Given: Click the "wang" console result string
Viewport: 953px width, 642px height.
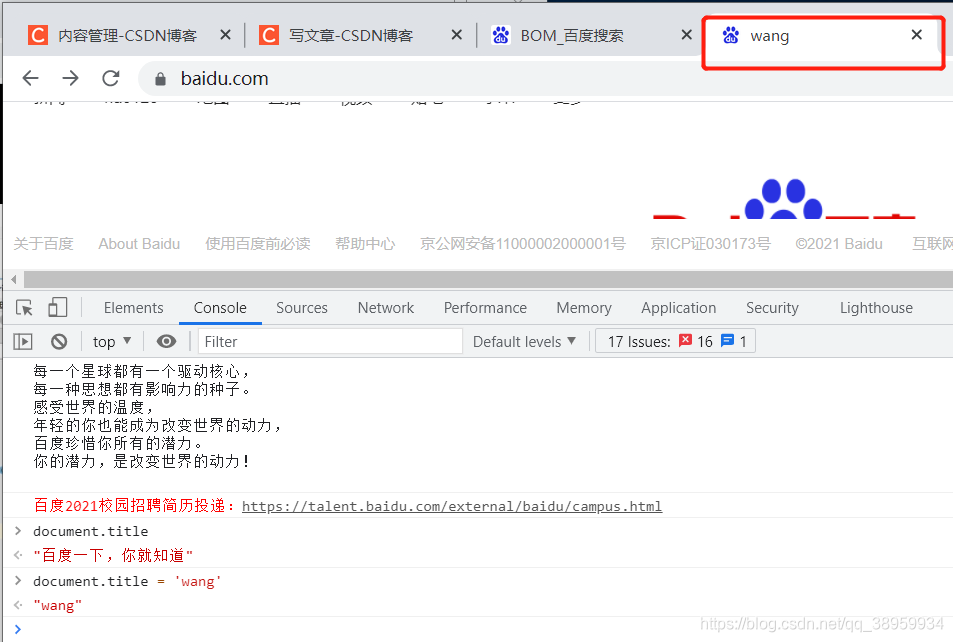Looking at the screenshot, I should 57,606.
